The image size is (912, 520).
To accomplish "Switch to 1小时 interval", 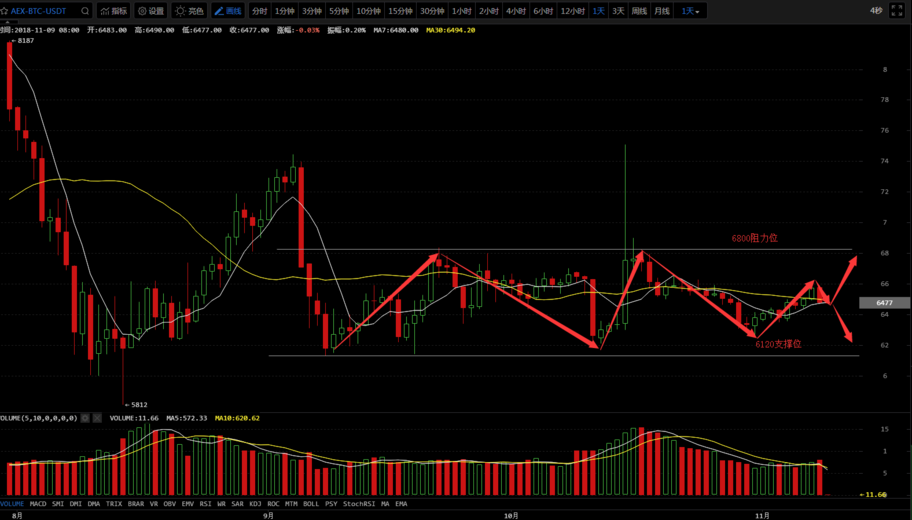I will (x=462, y=10).
